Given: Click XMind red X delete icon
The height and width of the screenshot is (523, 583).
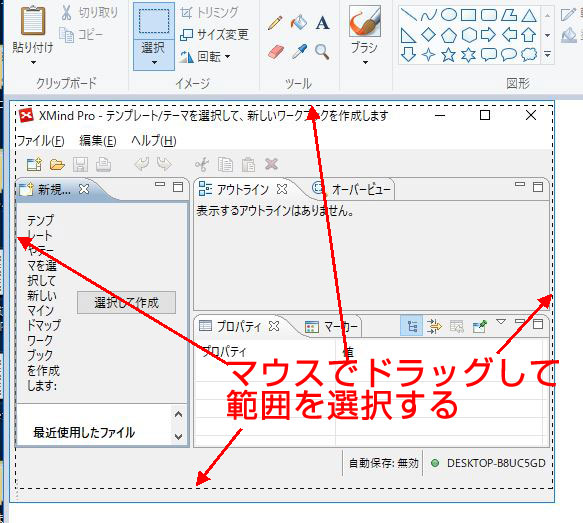Looking at the screenshot, I should (x=271, y=164).
